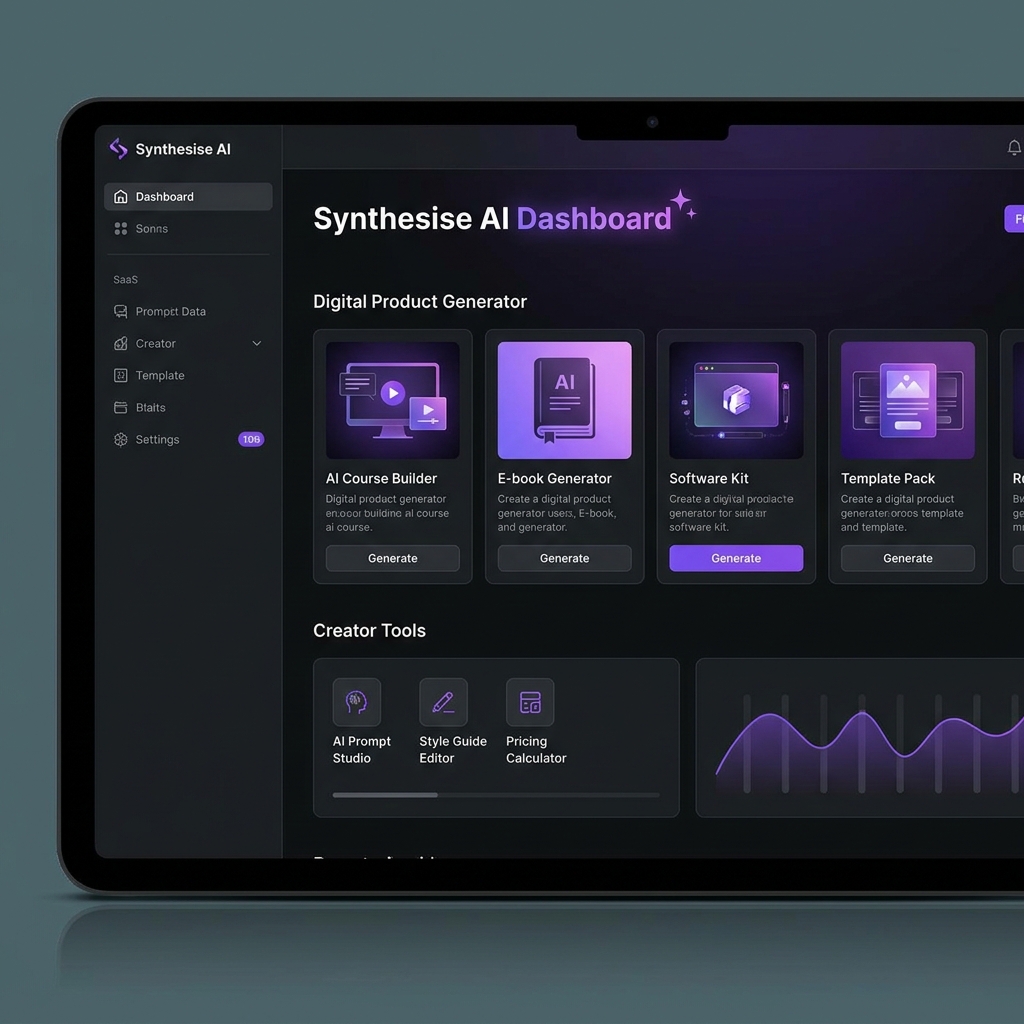Click the Template icon in sidebar

point(121,376)
